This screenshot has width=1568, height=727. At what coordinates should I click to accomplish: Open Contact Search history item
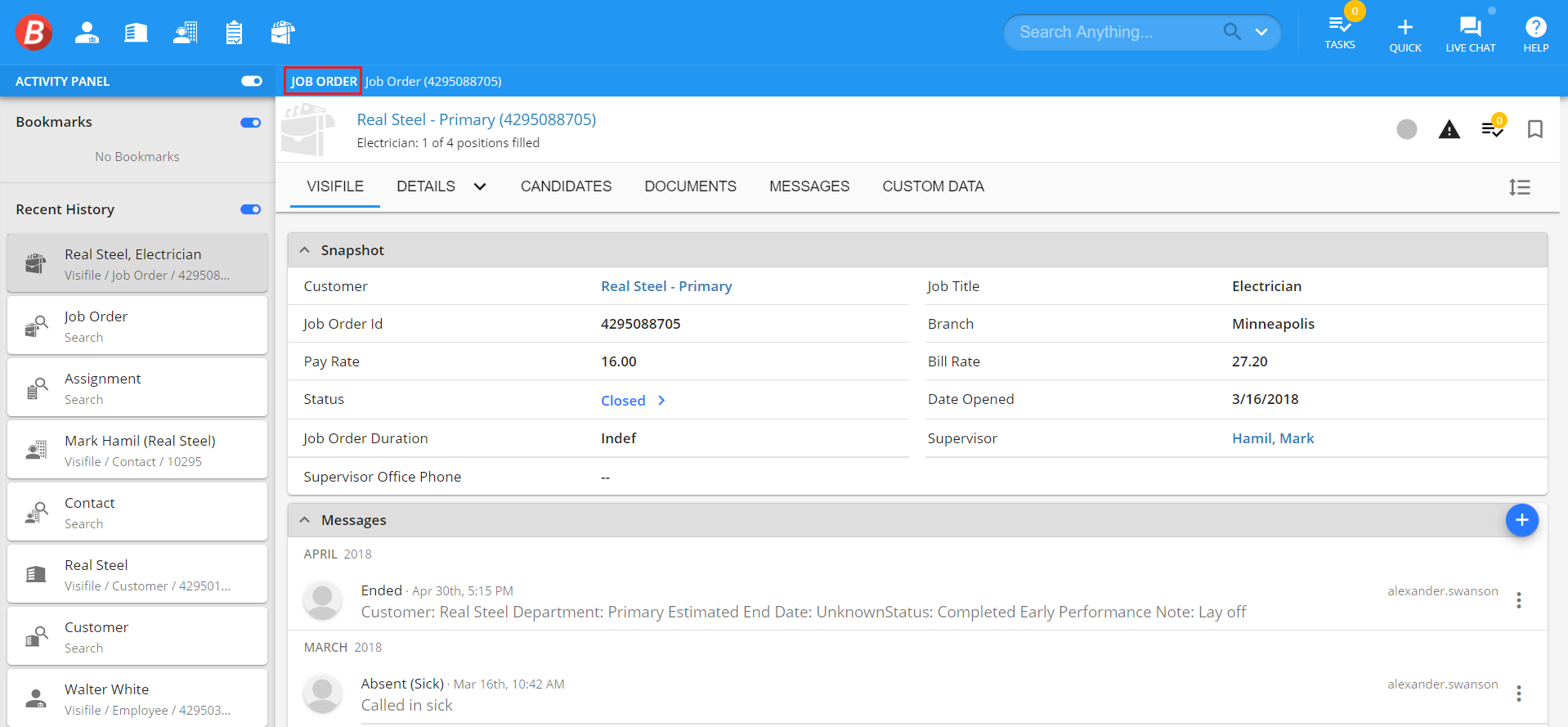pos(137,512)
